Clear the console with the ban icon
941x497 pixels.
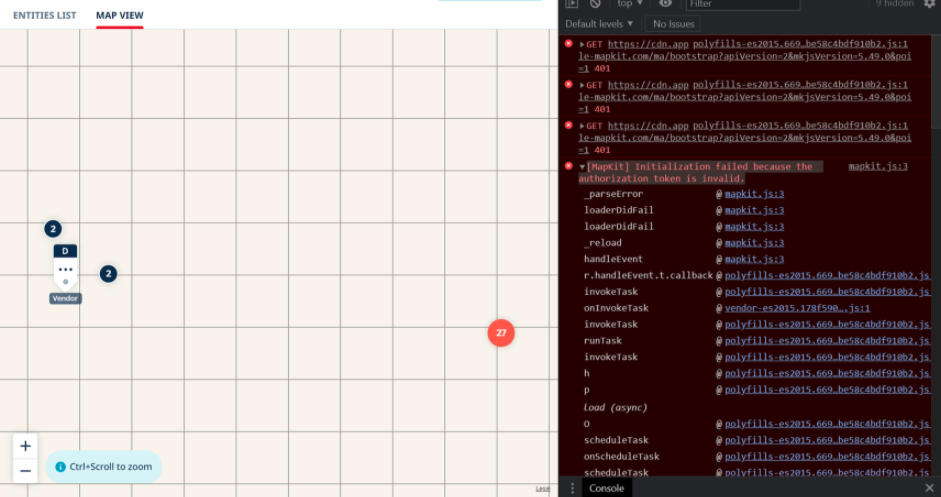point(595,4)
